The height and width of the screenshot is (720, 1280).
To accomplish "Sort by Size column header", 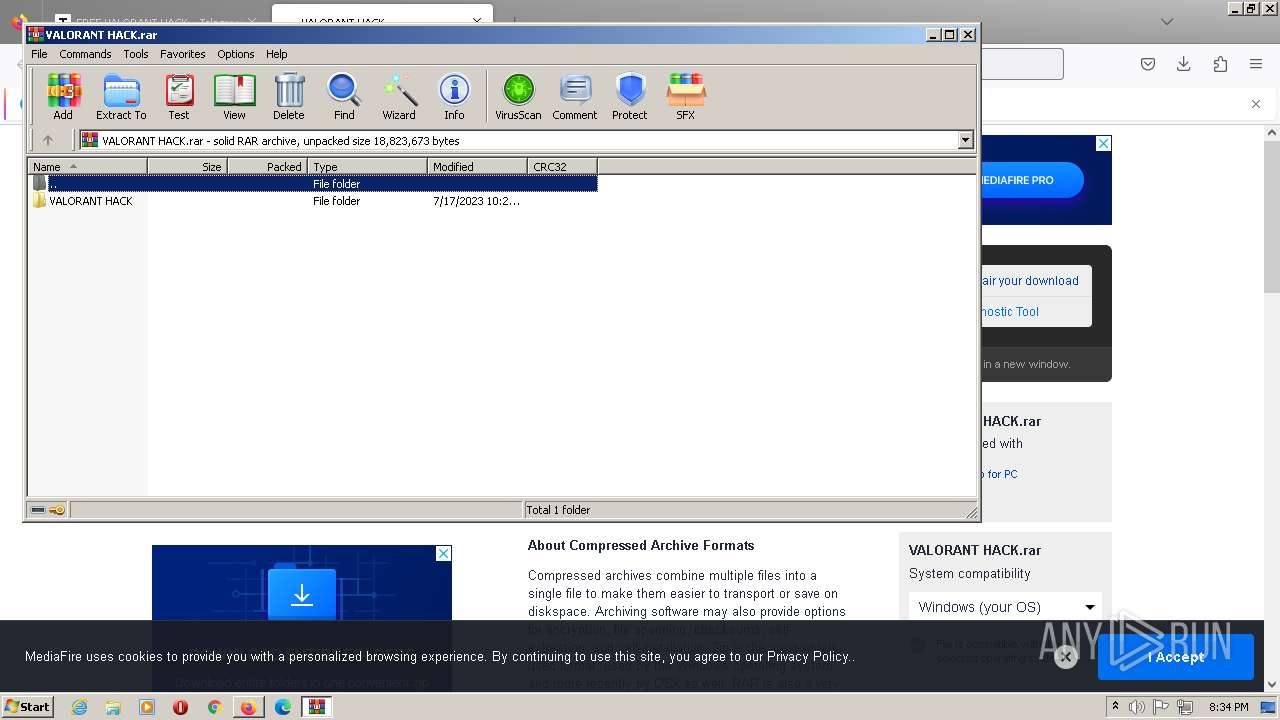I will [187, 167].
